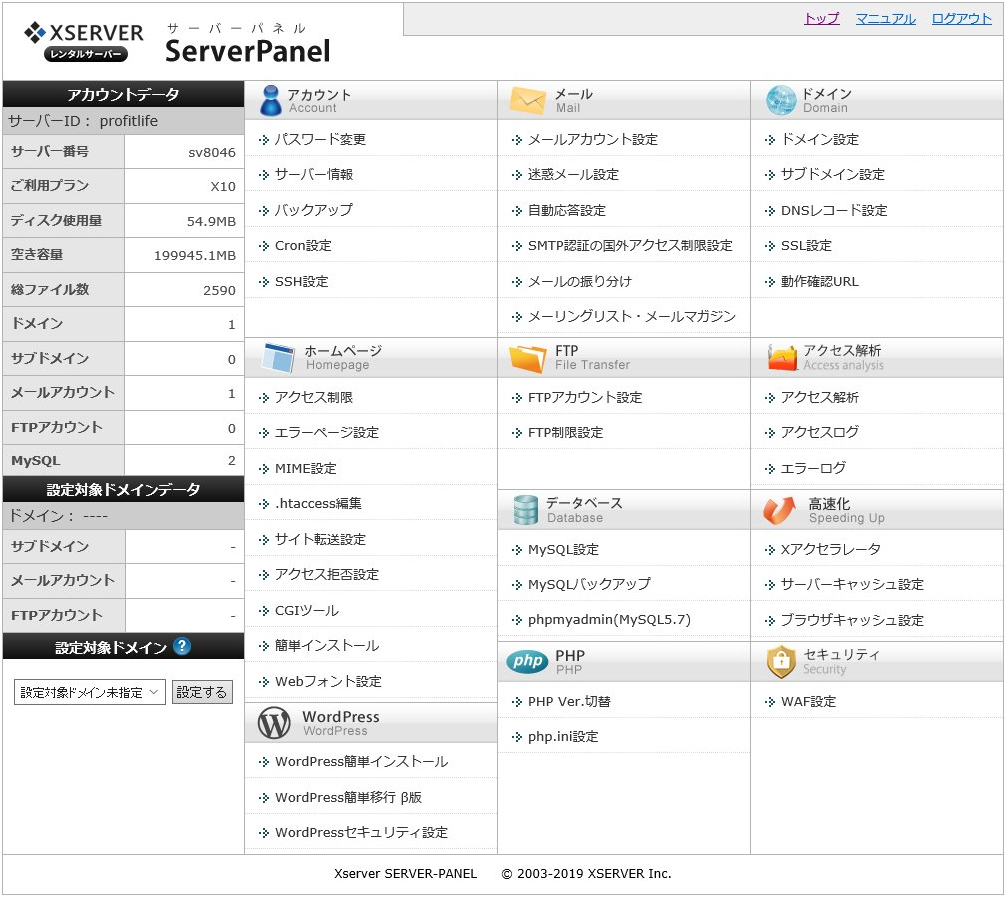The width and height of the screenshot is (1007, 897).
Task: Open SMTP認証の国外アクセス制限設定
Action: click(x=630, y=245)
